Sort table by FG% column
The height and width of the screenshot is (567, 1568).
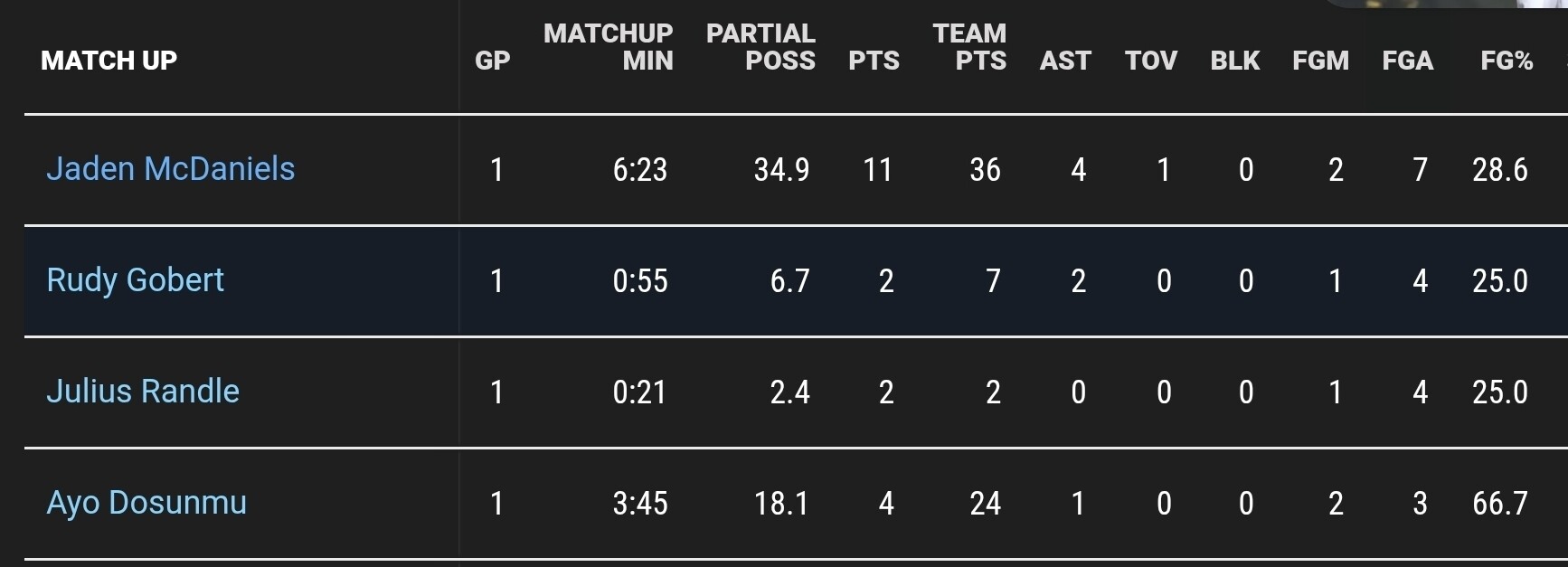coord(1506,61)
